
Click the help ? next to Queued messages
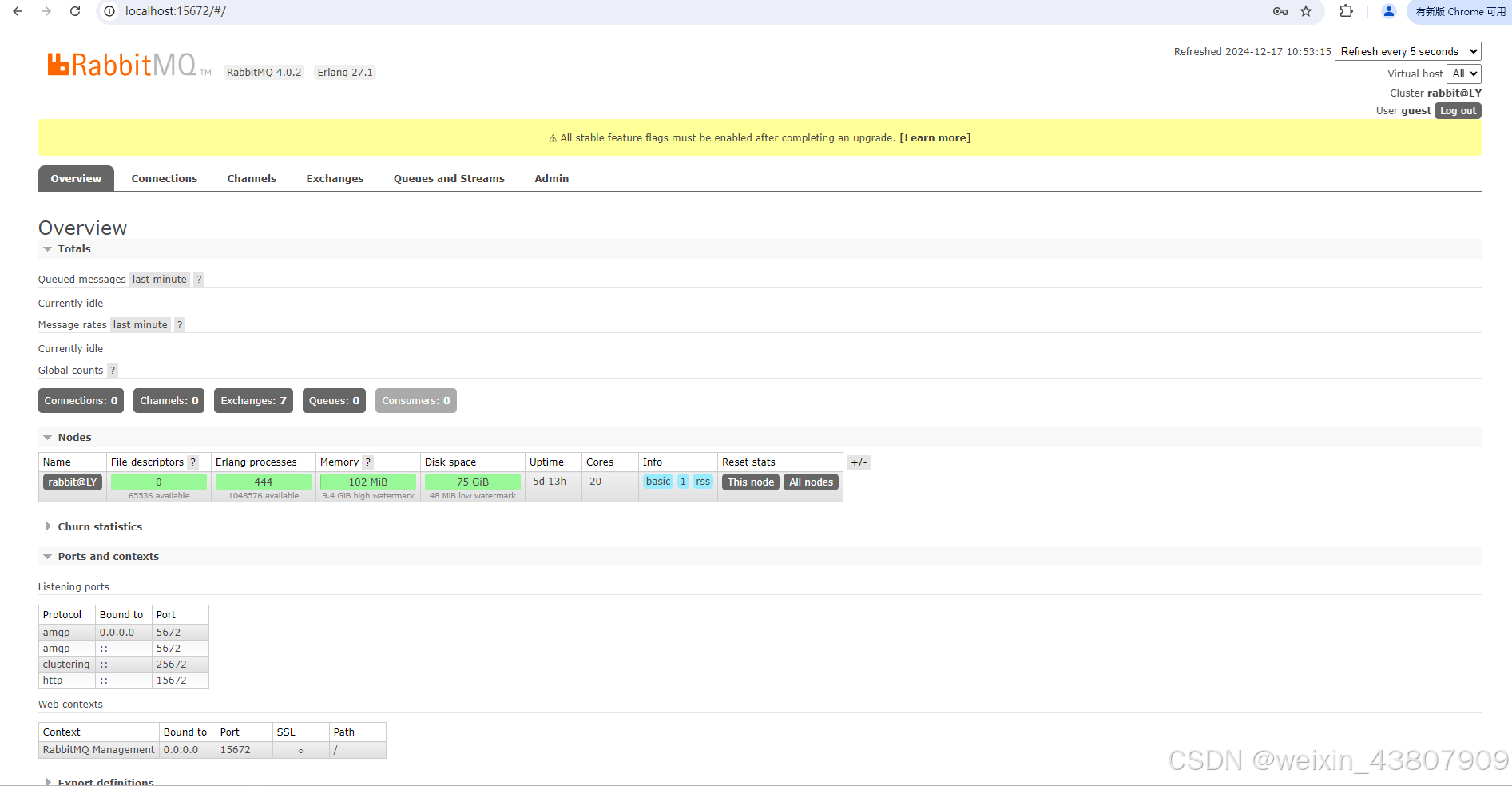point(199,279)
